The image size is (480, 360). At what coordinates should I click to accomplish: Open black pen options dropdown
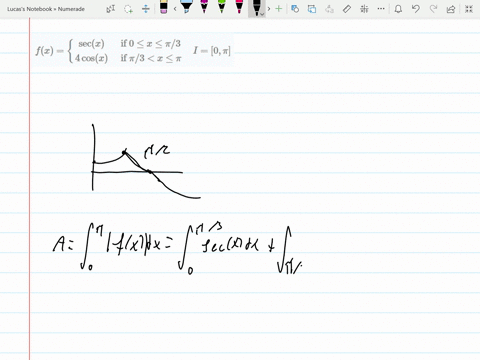262,14
